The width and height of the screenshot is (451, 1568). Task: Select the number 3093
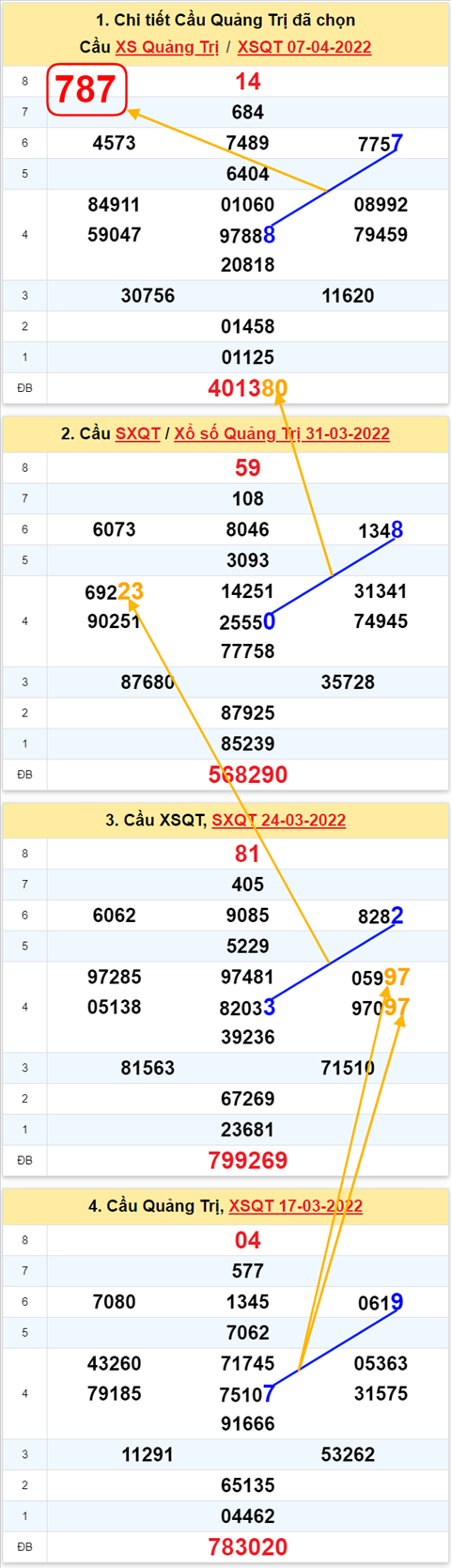pyautogui.click(x=248, y=560)
